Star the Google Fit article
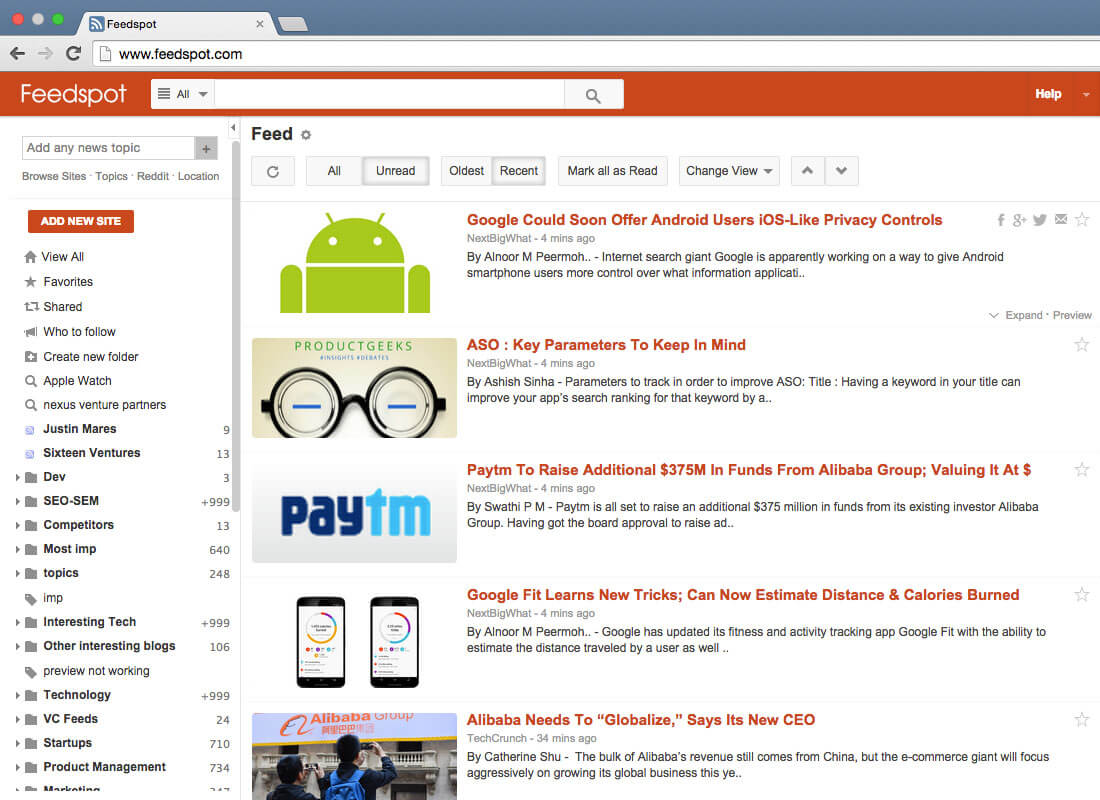1100x800 pixels. [x=1082, y=595]
